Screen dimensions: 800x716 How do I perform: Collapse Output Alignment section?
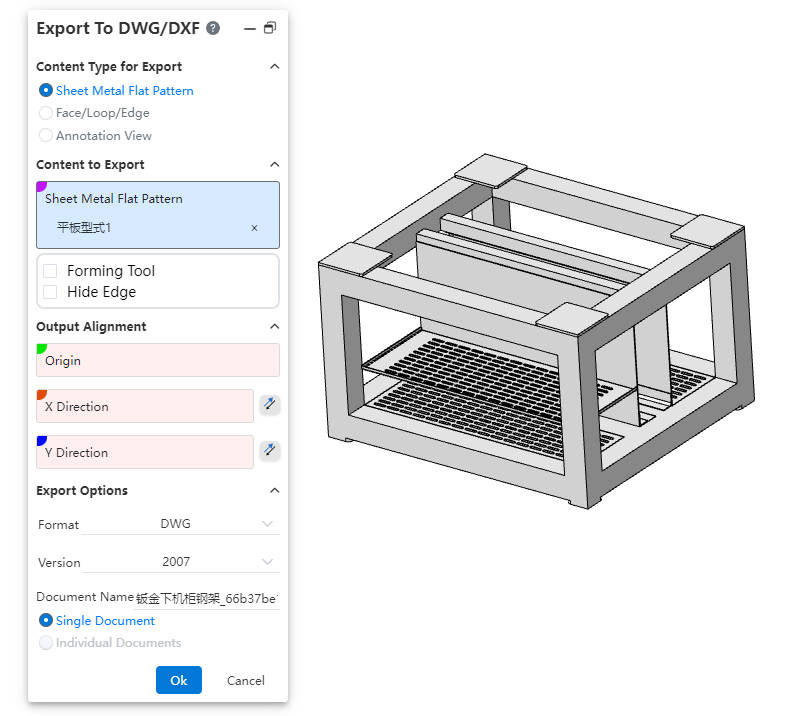[274, 326]
